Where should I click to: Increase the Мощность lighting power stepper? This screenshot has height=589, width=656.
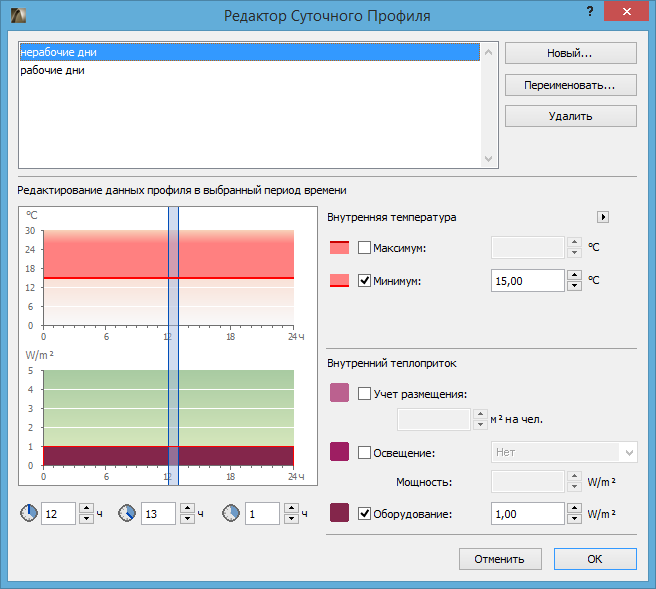click(x=574, y=476)
